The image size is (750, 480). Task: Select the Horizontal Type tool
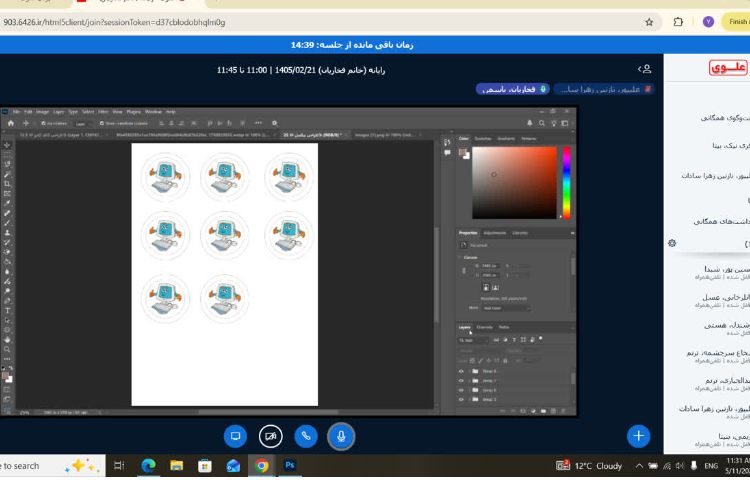(x=7, y=311)
